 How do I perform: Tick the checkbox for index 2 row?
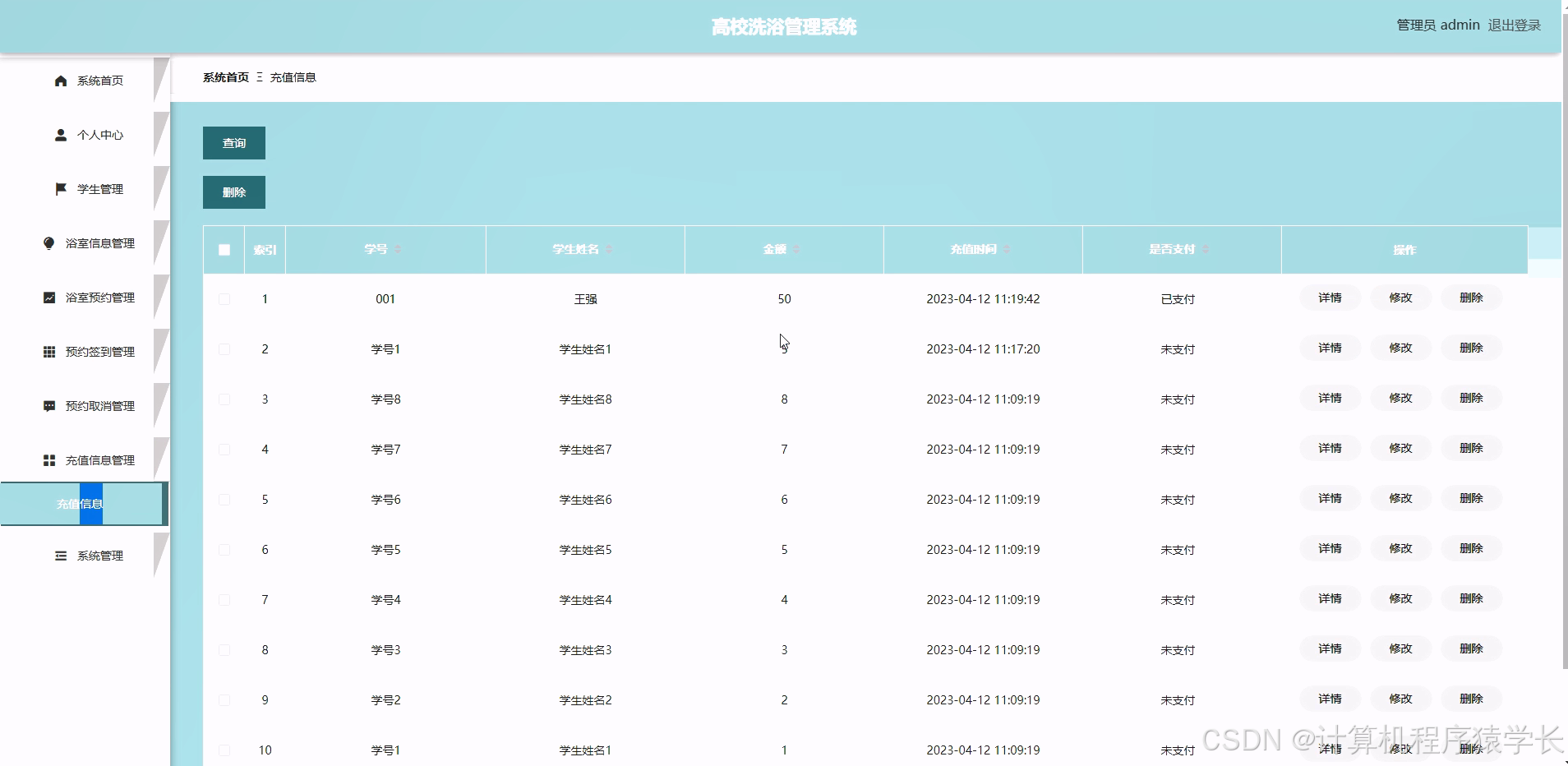(224, 349)
